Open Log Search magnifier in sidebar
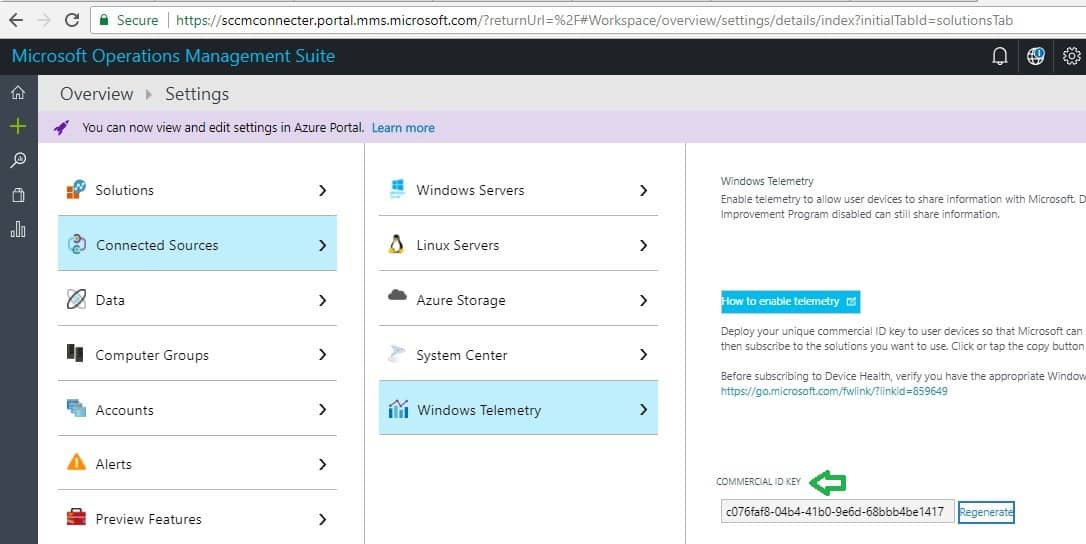 18,161
